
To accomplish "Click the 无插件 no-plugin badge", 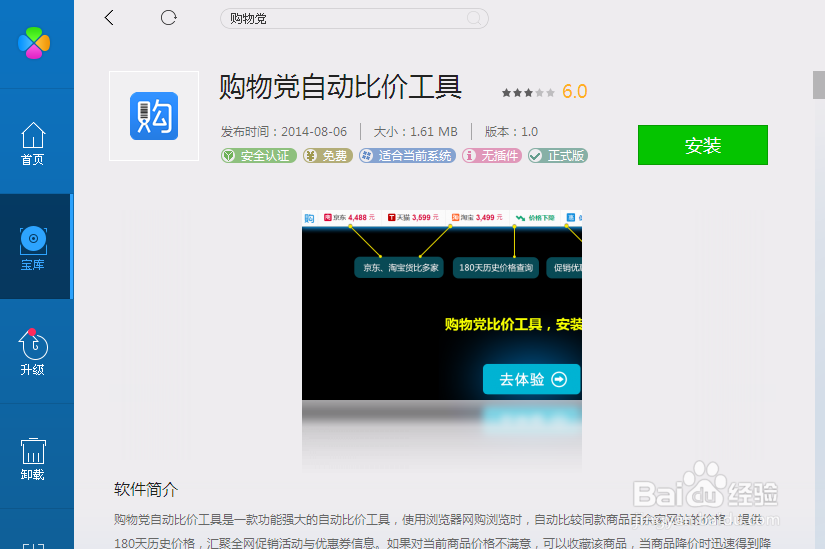I will point(491,156).
